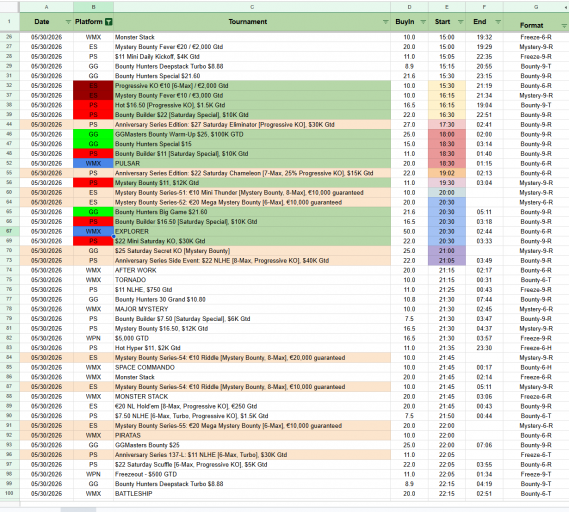Open the Start column filter dropdown
The image size is (569, 512).
click(x=460, y=22)
